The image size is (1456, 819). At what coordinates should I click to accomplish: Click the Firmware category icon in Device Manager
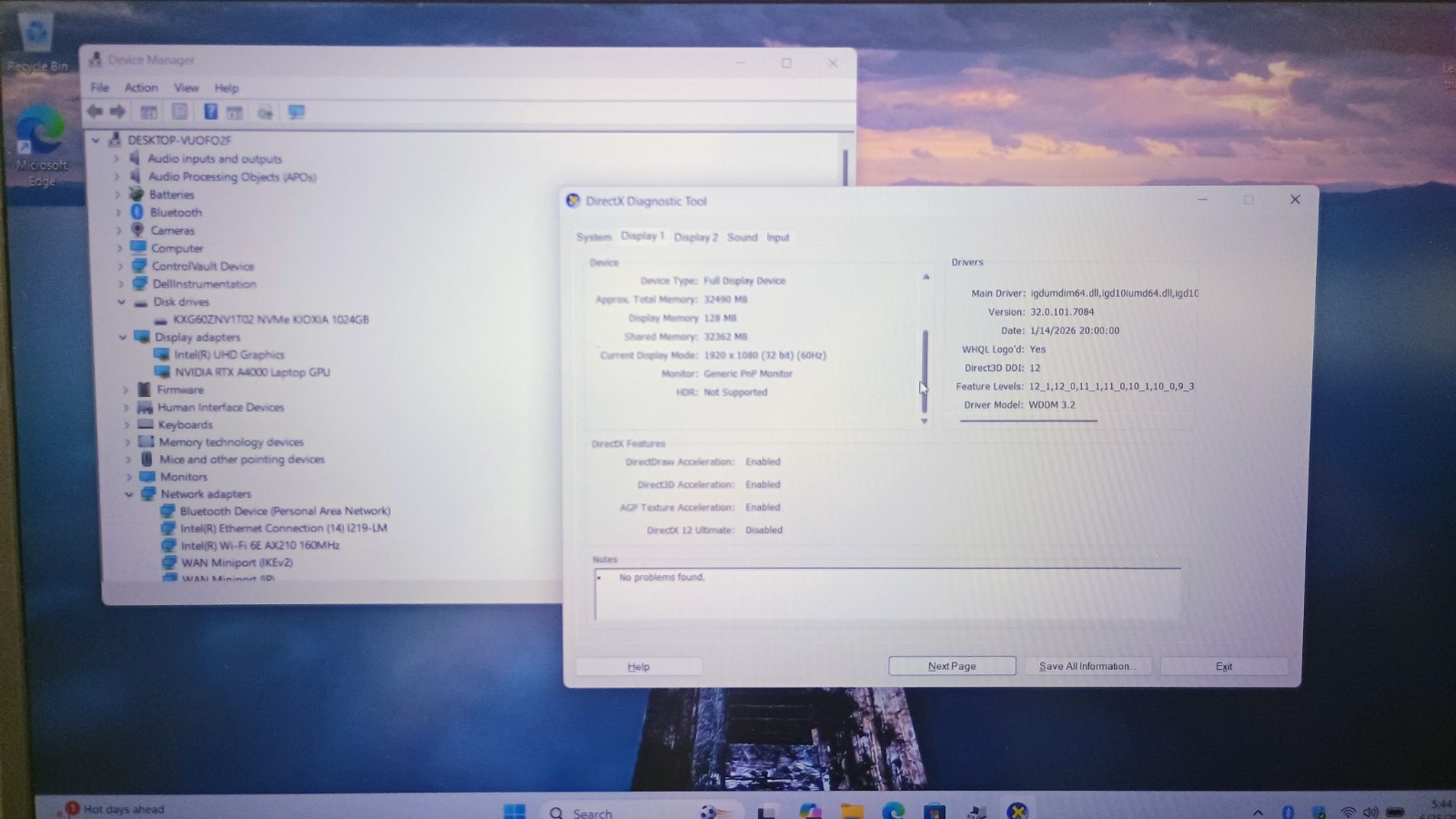(x=144, y=389)
